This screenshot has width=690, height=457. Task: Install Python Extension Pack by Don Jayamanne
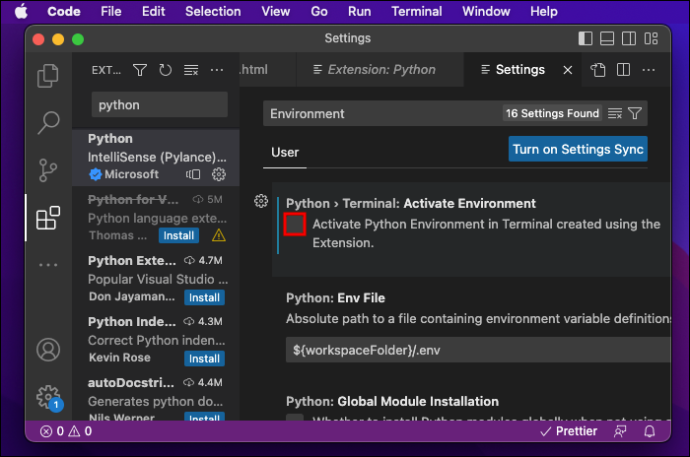(204, 298)
